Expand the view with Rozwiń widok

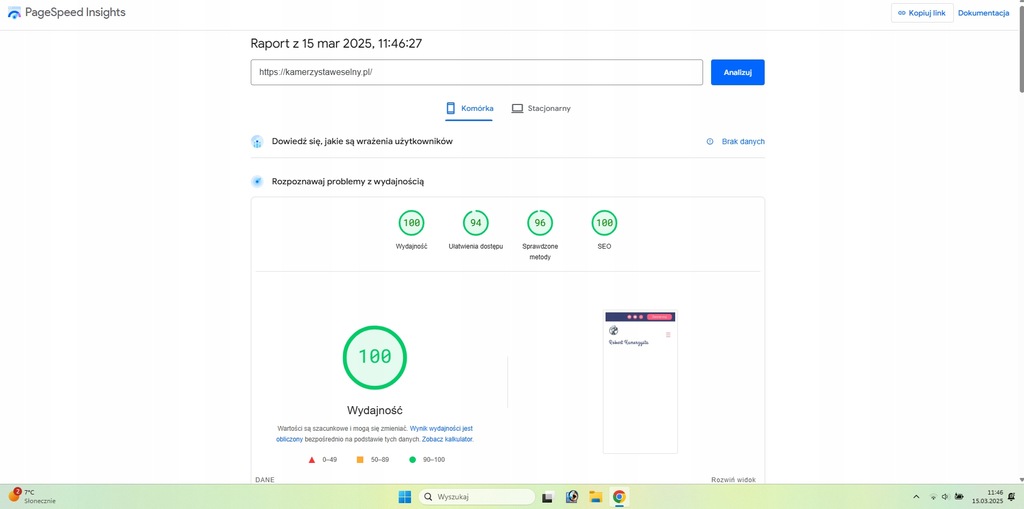[x=733, y=480]
